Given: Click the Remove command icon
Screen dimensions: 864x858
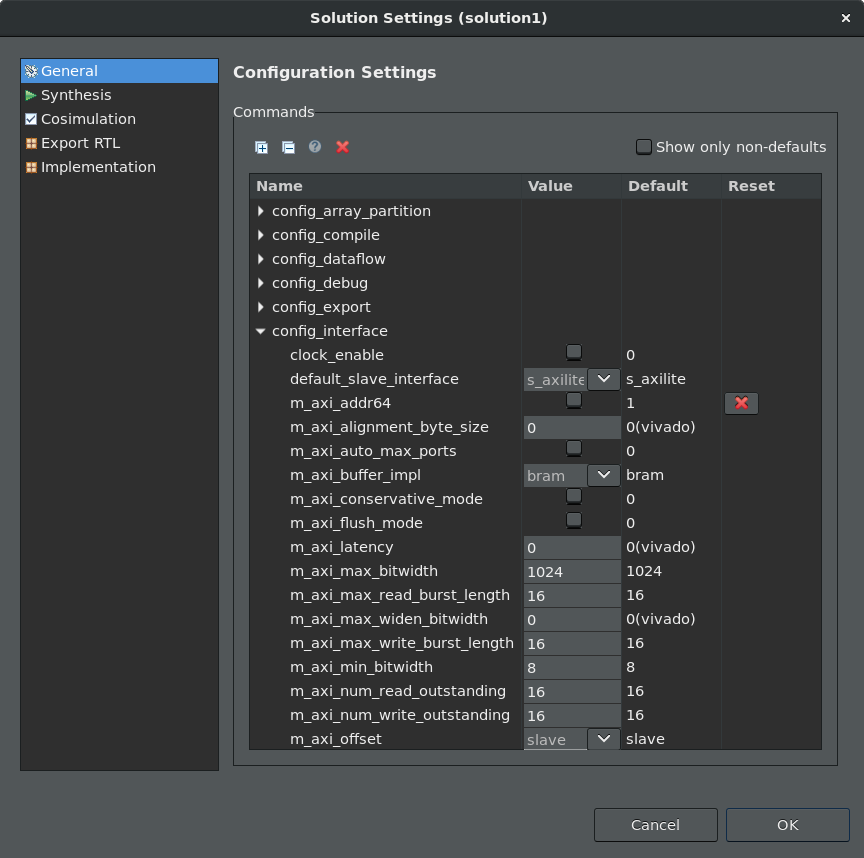Looking at the screenshot, I should 288,147.
